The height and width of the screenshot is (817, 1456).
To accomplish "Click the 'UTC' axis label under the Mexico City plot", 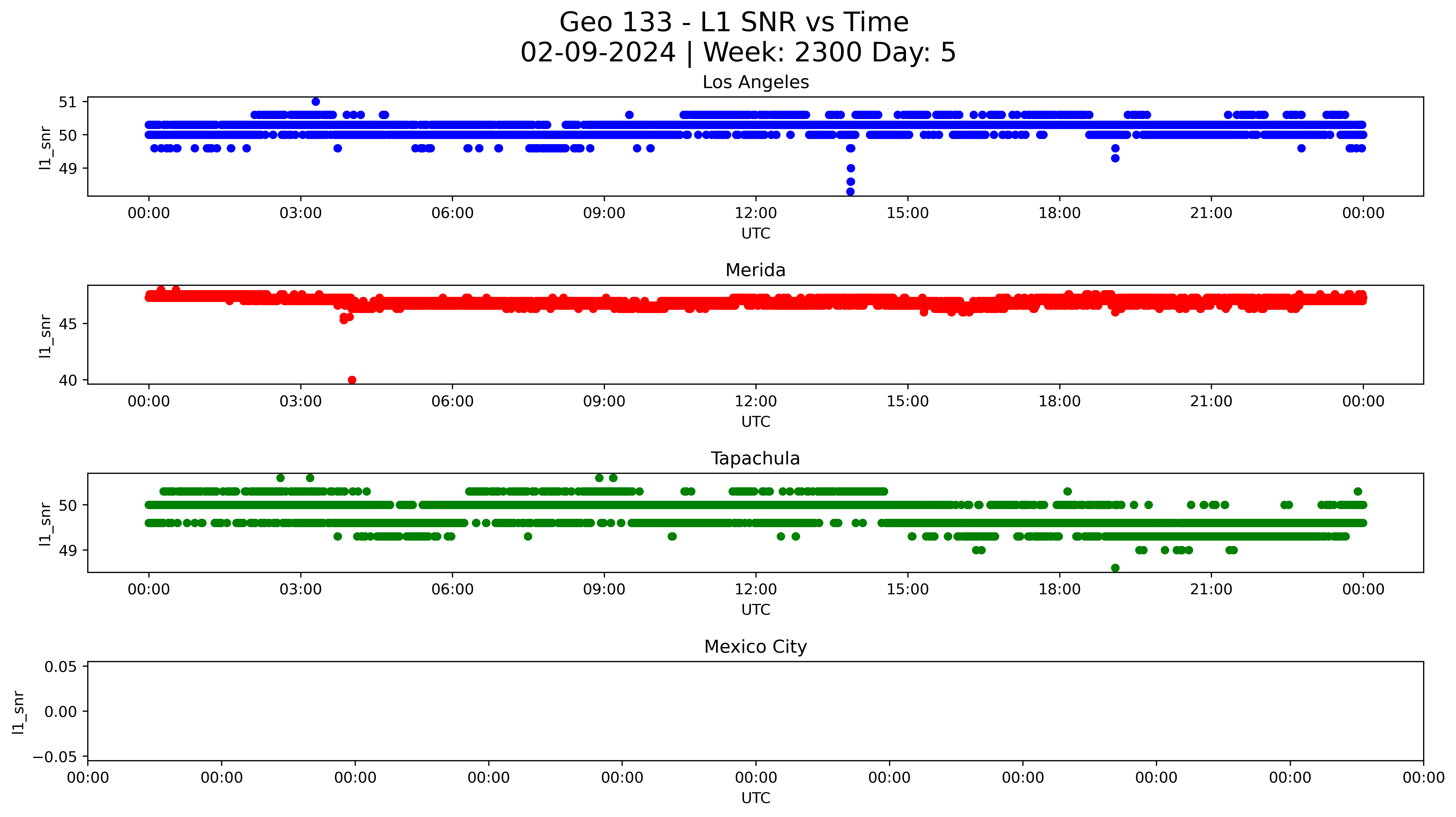I will [756, 798].
